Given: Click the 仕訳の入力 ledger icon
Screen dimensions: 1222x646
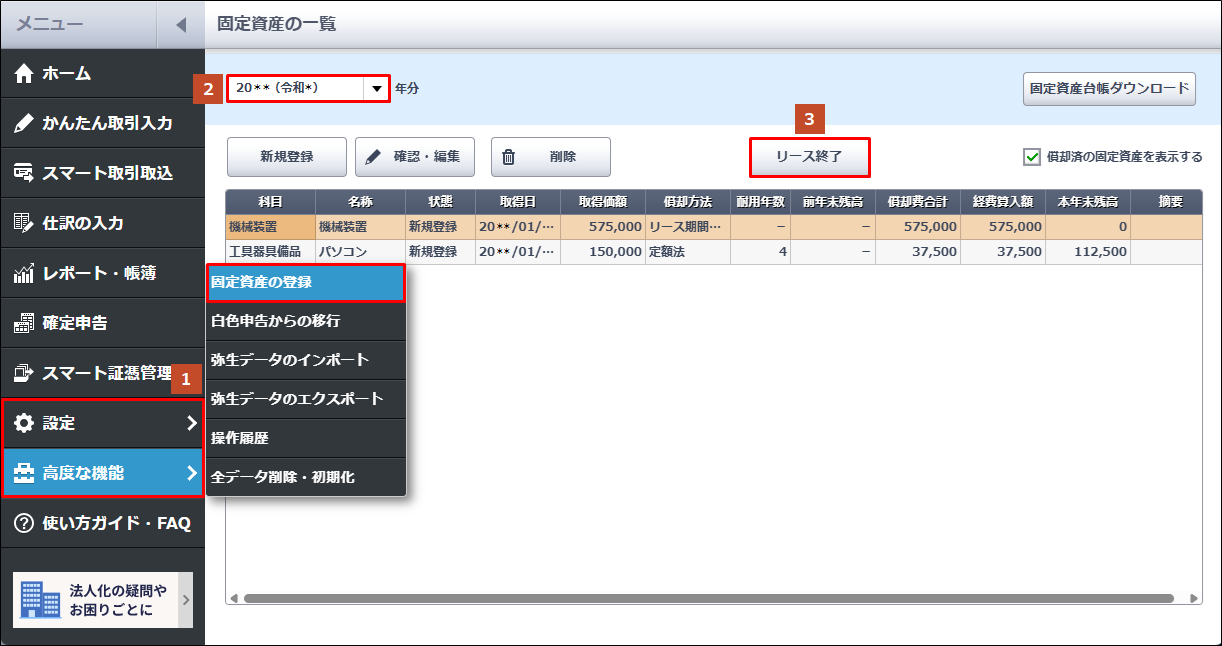Looking at the screenshot, I should tap(24, 223).
